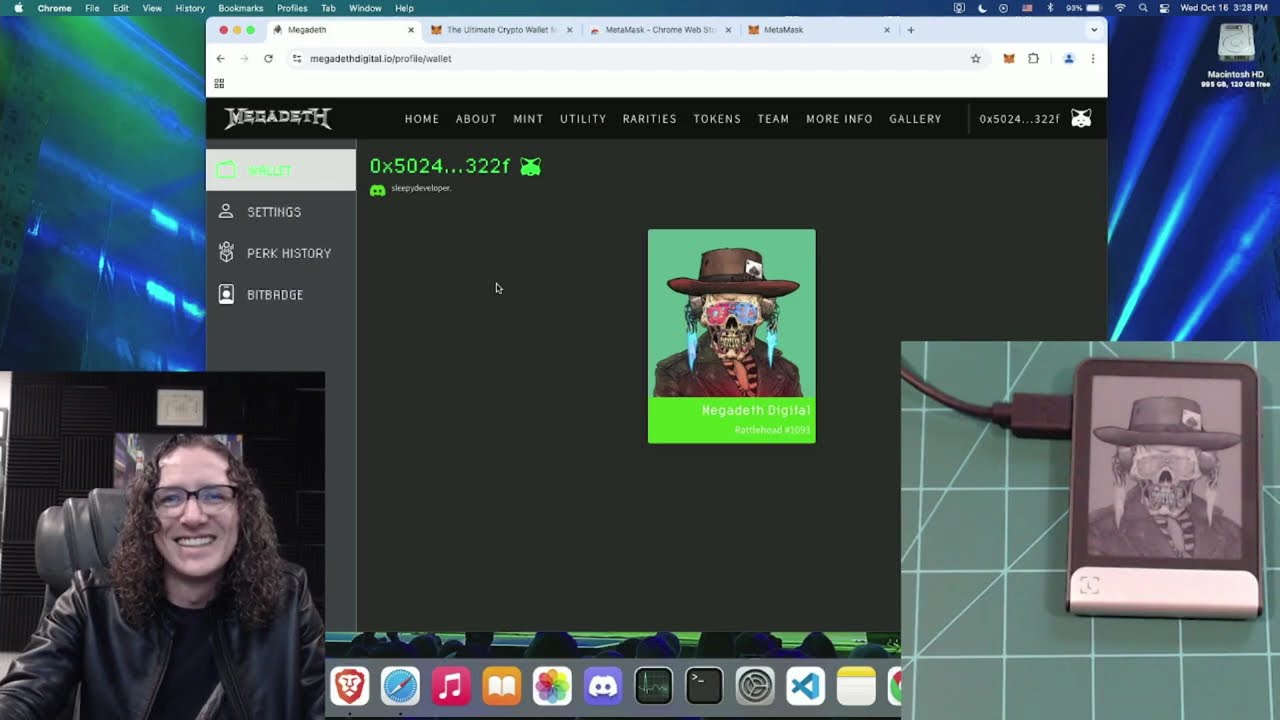Open the Apple menu
This screenshot has height=720, width=1280.
(x=18, y=8)
